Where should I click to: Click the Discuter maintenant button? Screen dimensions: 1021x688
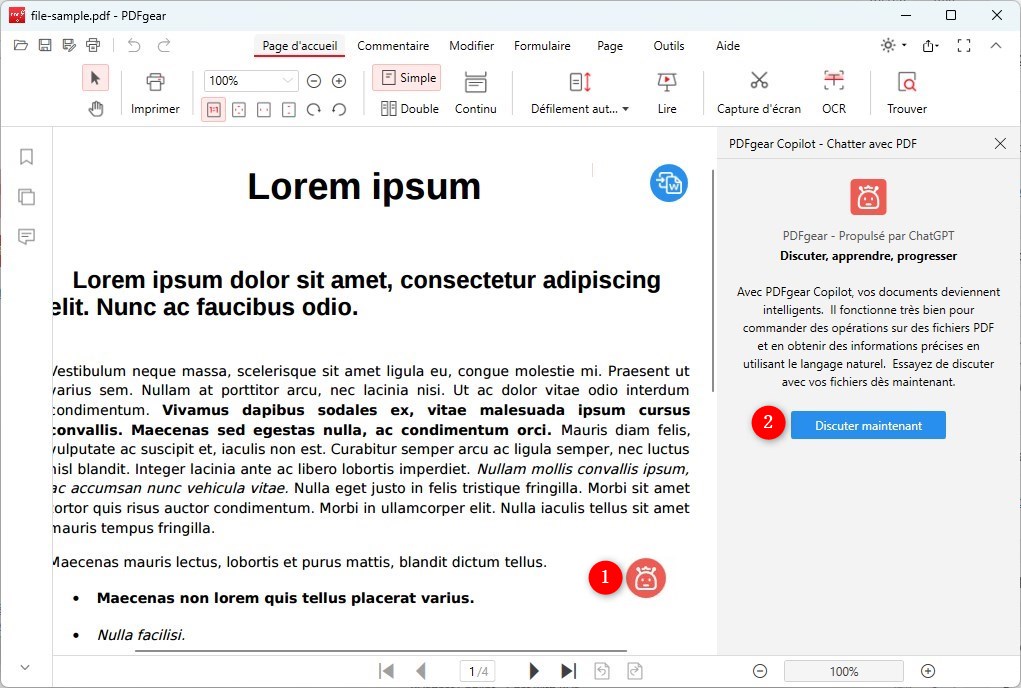[x=868, y=425]
